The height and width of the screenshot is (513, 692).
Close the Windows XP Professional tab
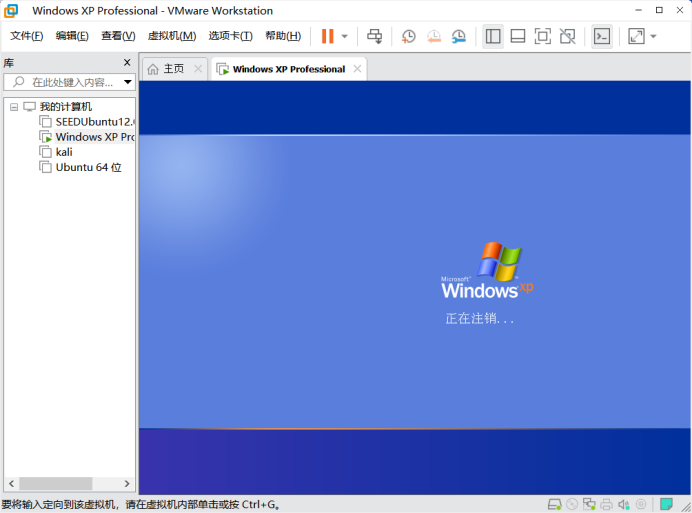point(357,69)
